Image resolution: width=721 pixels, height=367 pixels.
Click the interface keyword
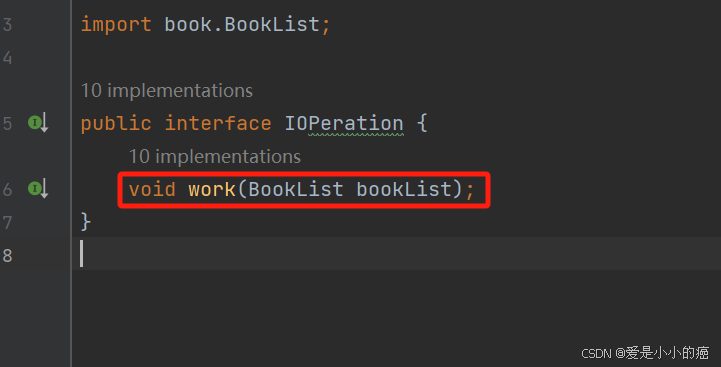tap(218, 123)
